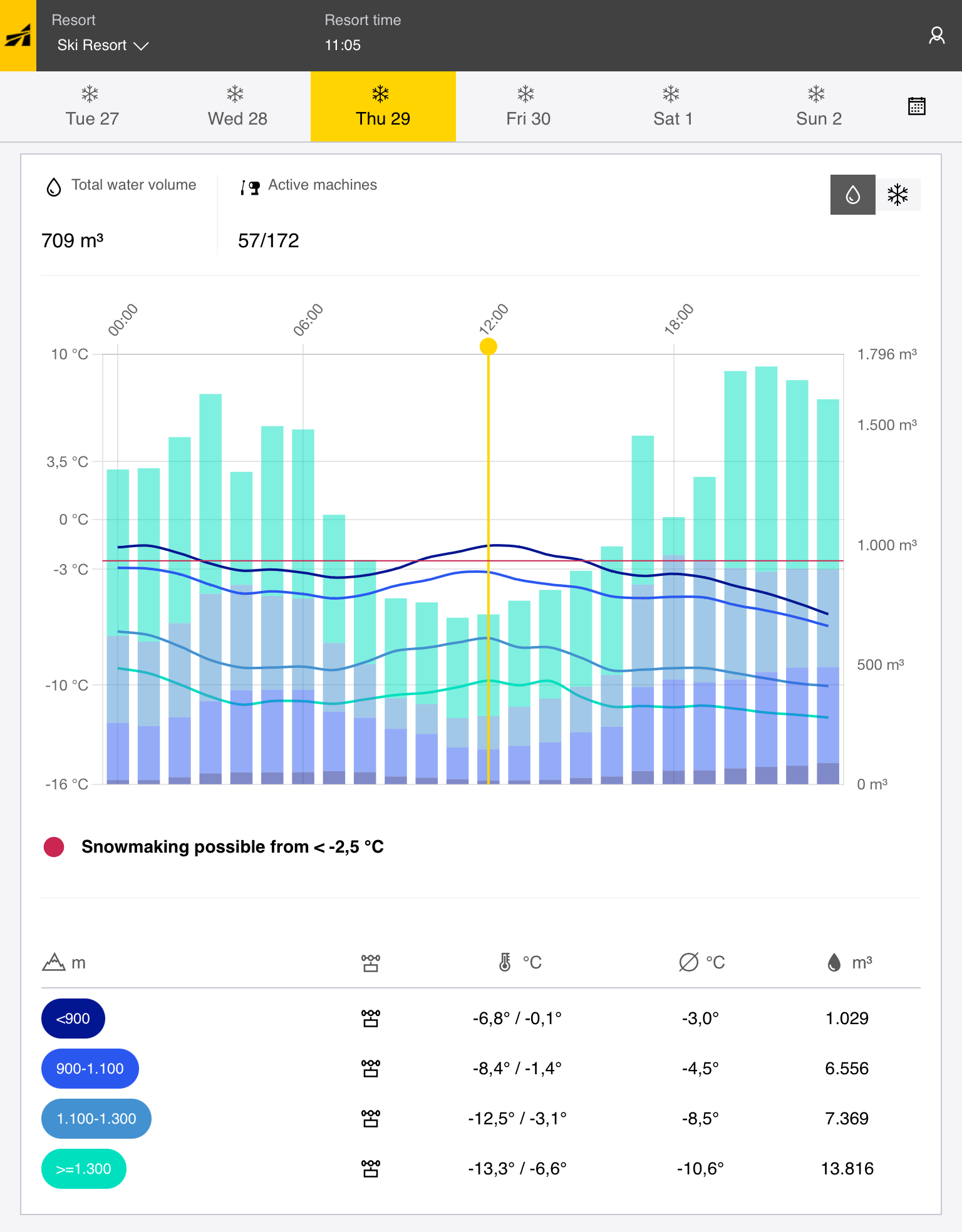Image resolution: width=962 pixels, height=1232 pixels.
Task: Click the mountain elevation column header icon
Action: tap(54, 962)
